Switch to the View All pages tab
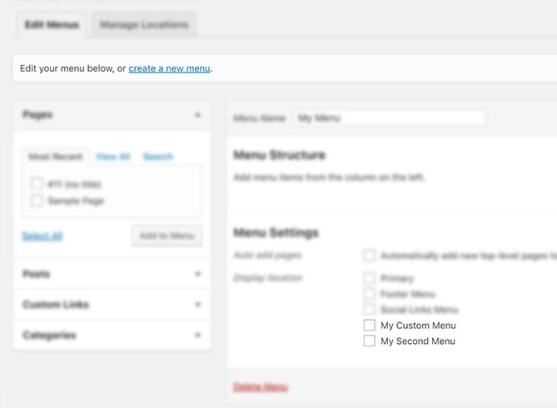The width and height of the screenshot is (557, 408). (113, 156)
